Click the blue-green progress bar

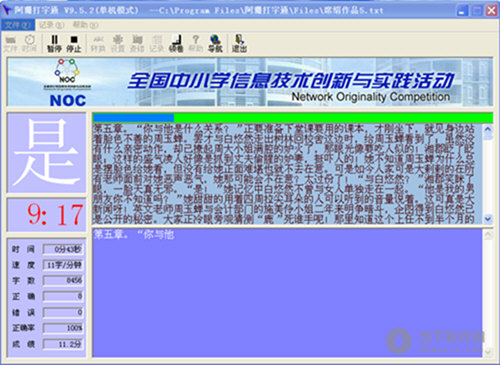(x=293, y=118)
